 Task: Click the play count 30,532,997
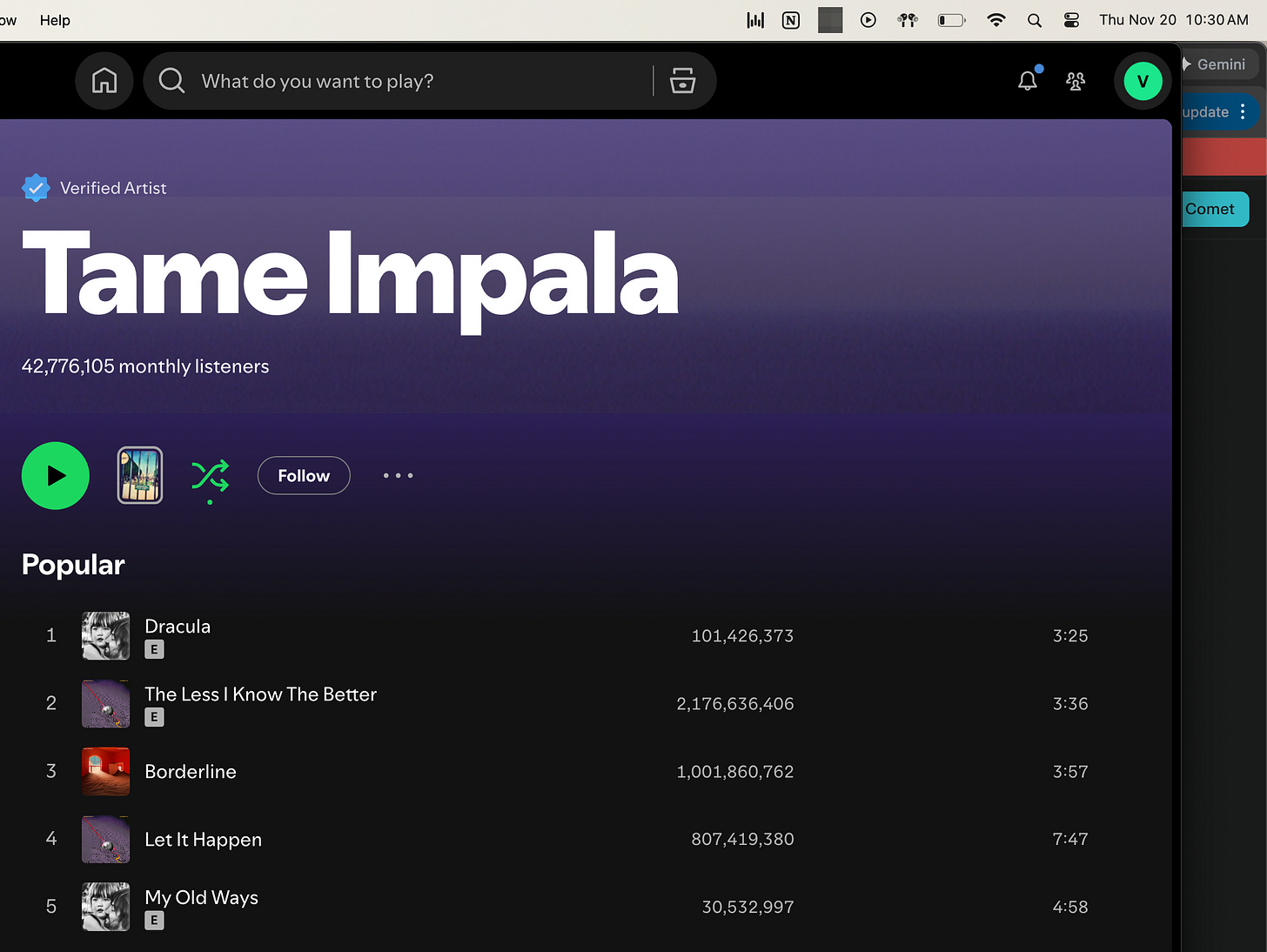747,908
